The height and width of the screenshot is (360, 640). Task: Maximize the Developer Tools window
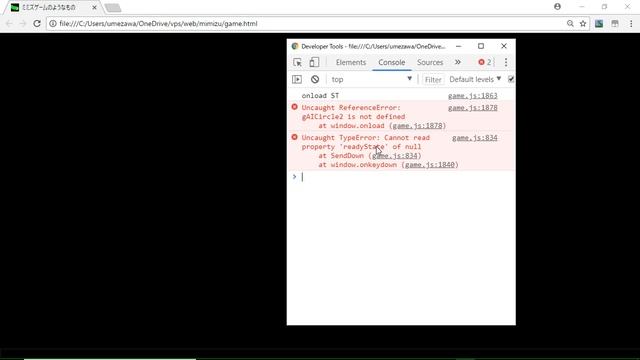pyautogui.click(x=481, y=46)
